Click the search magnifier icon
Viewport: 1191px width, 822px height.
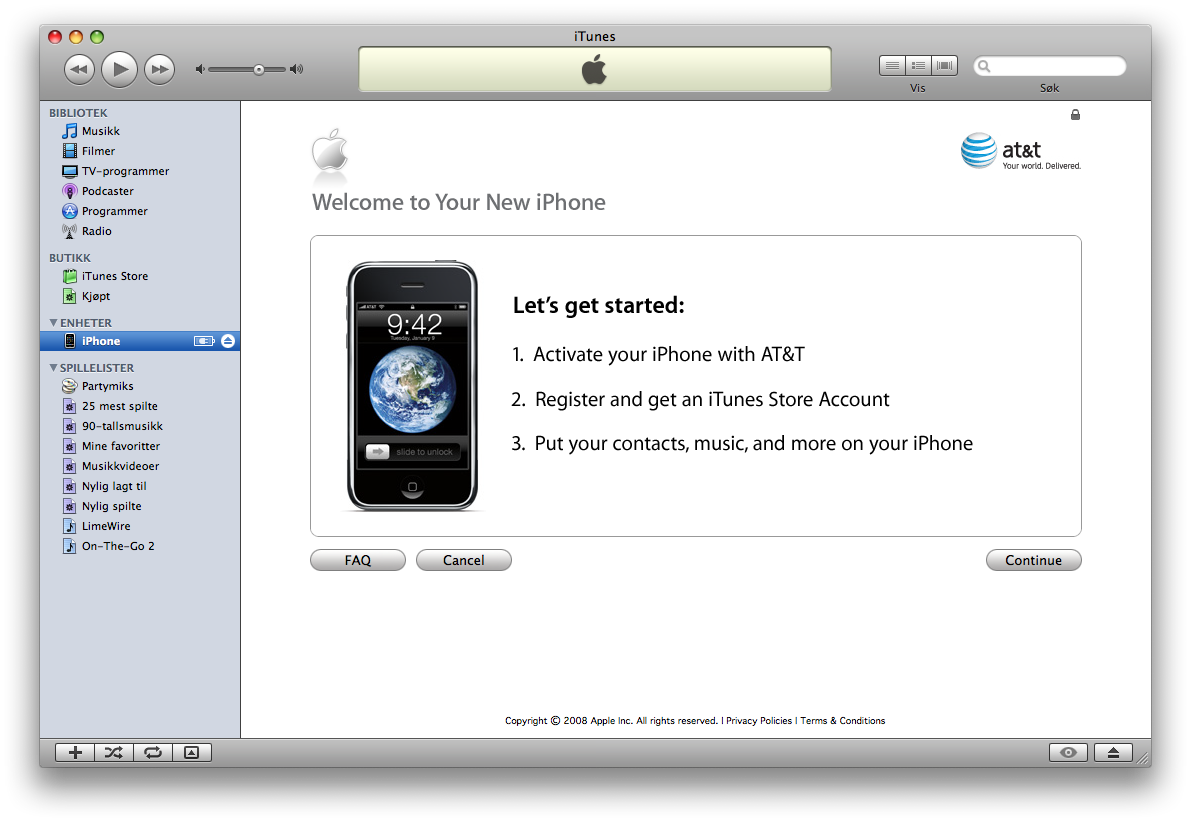(x=984, y=66)
